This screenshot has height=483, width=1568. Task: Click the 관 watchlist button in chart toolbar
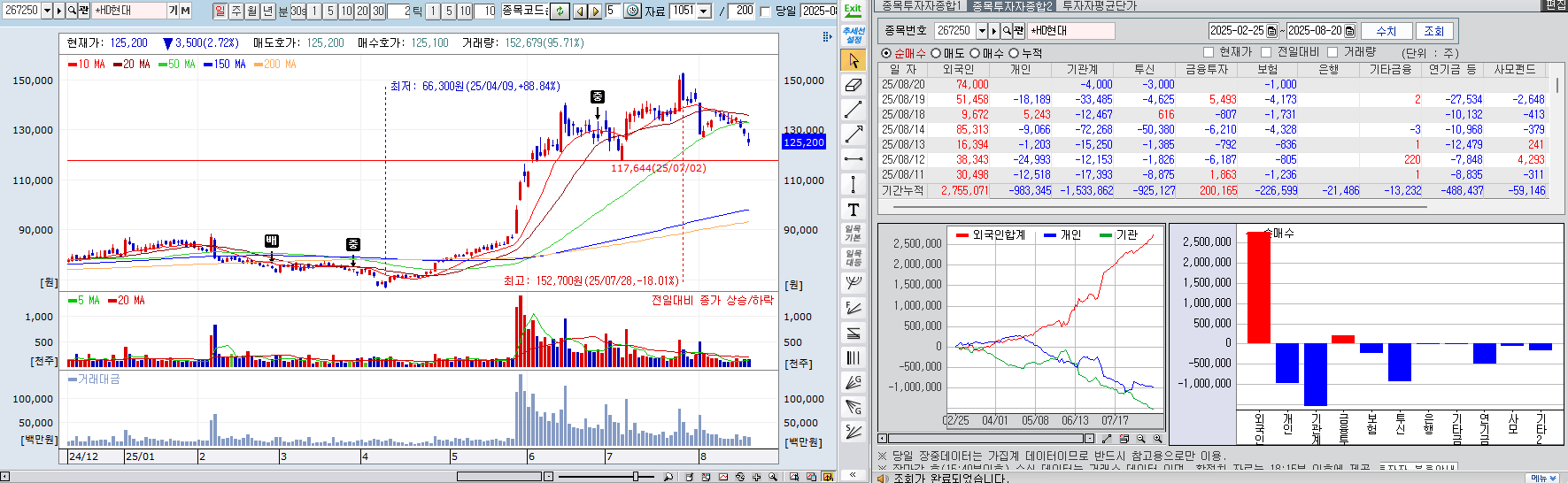(x=84, y=11)
